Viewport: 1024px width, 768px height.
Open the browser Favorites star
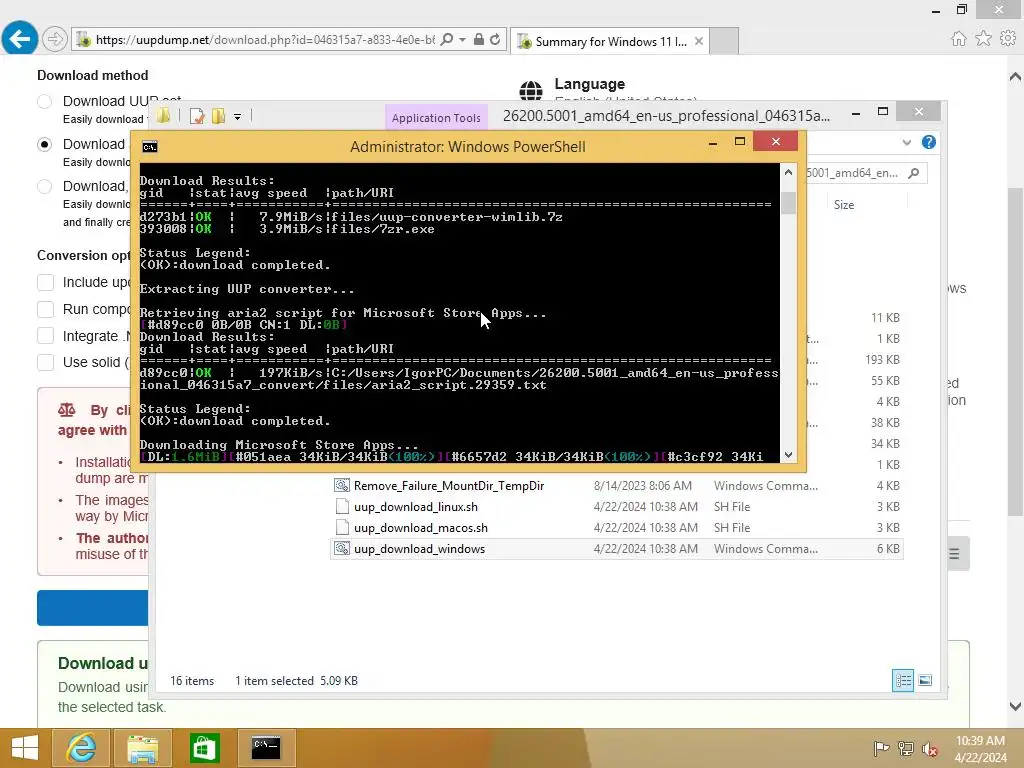983,39
